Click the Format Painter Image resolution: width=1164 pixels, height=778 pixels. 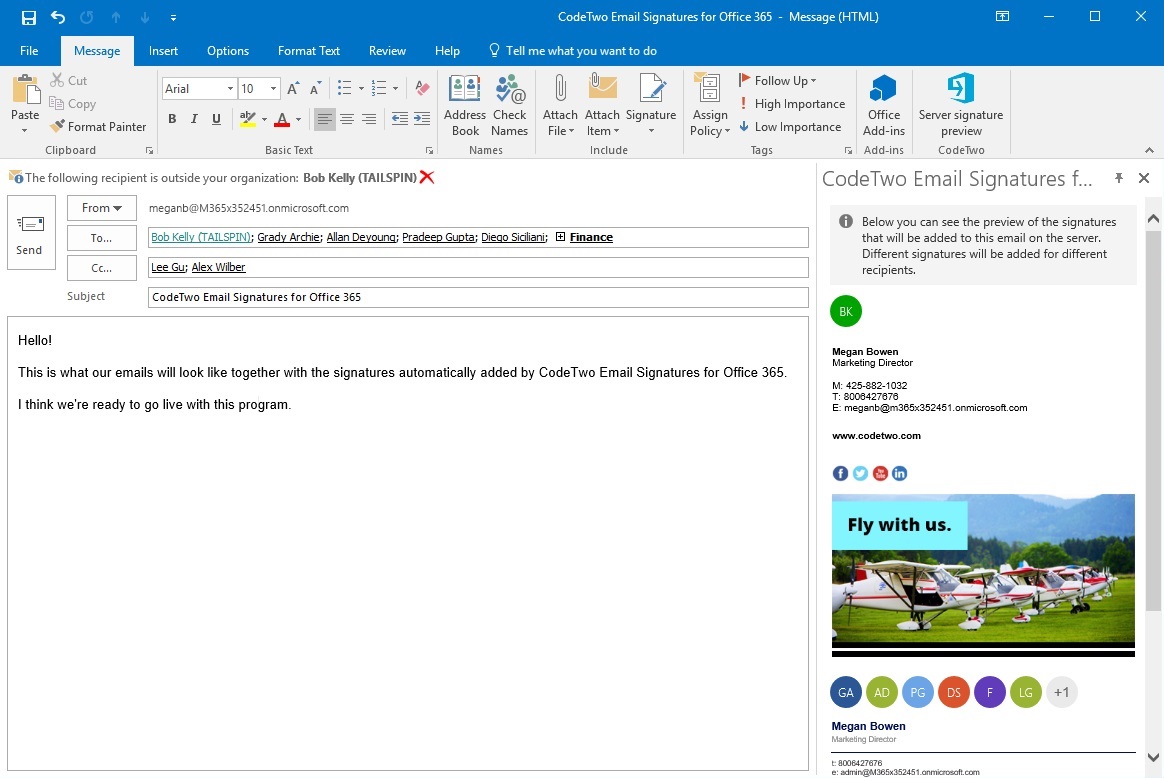click(x=98, y=126)
